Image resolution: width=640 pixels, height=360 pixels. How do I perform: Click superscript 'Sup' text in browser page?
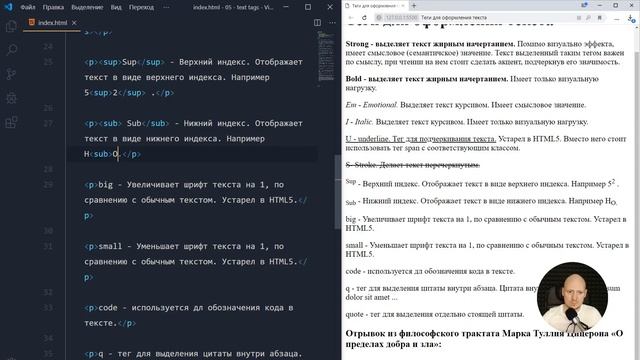coord(351,182)
